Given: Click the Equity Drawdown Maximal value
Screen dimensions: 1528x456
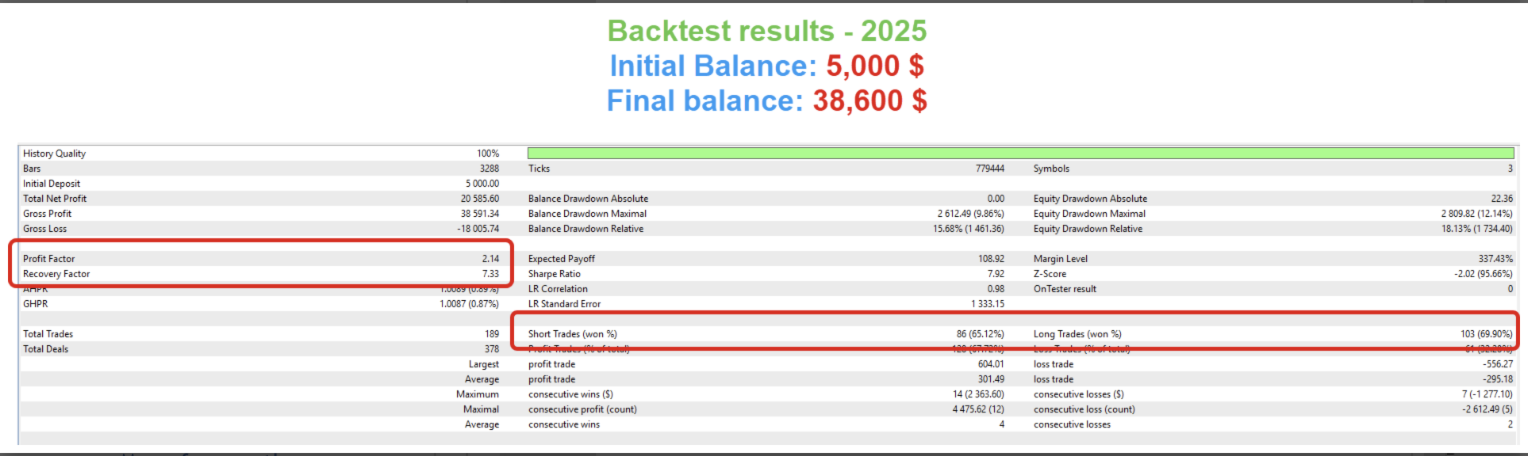Looking at the screenshot, I should click(x=1470, y=214).
